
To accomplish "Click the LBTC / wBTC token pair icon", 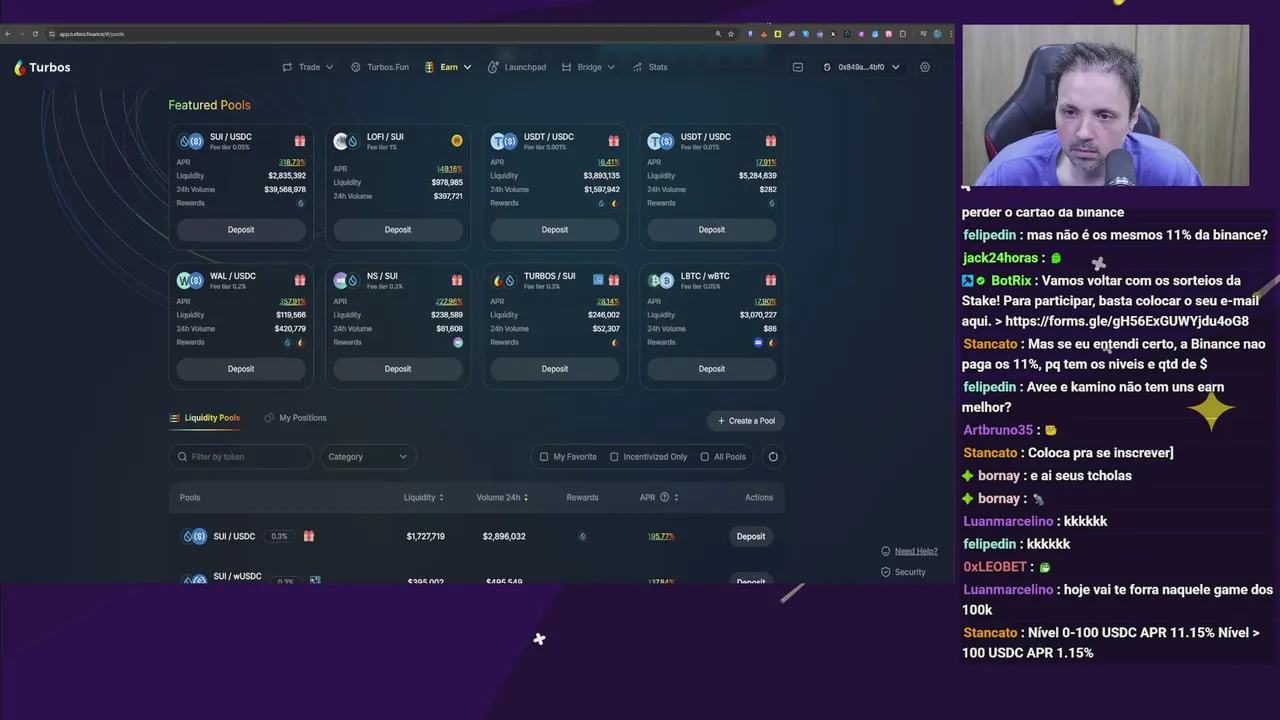I will [x=660, y=280].
